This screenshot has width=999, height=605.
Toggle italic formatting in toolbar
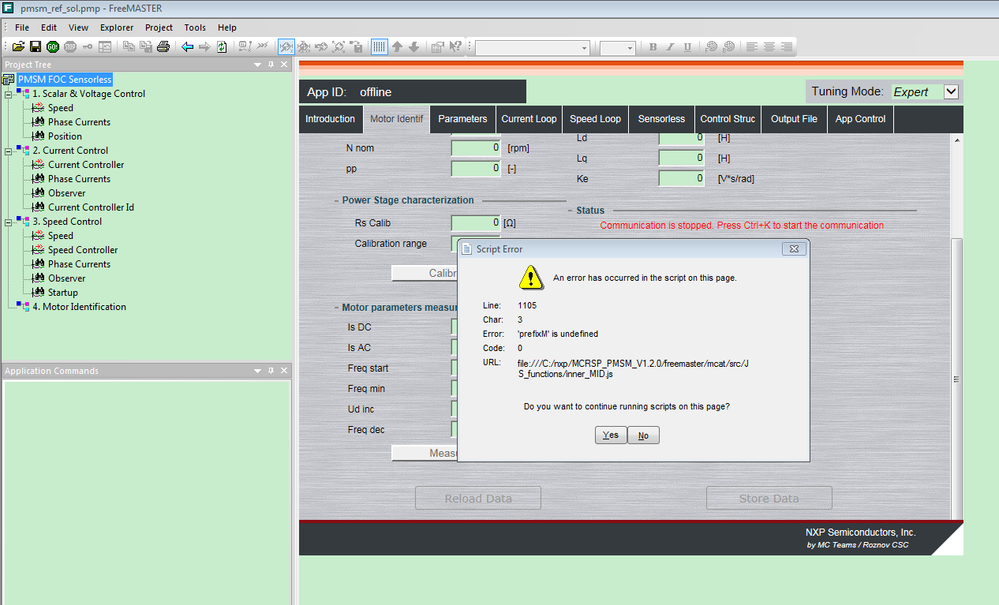click(x=670, y=46)
